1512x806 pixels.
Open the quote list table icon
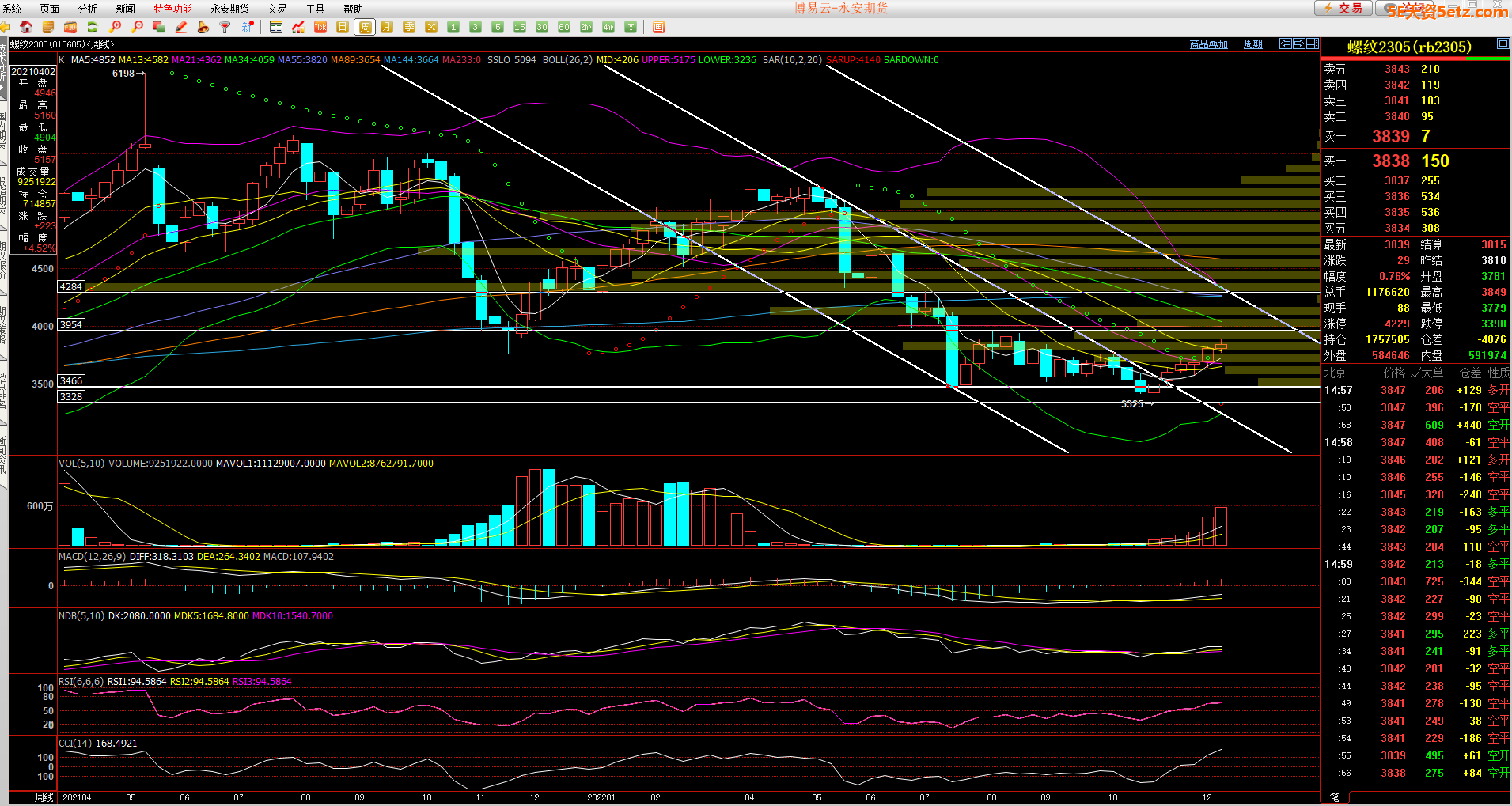point(276,27)
